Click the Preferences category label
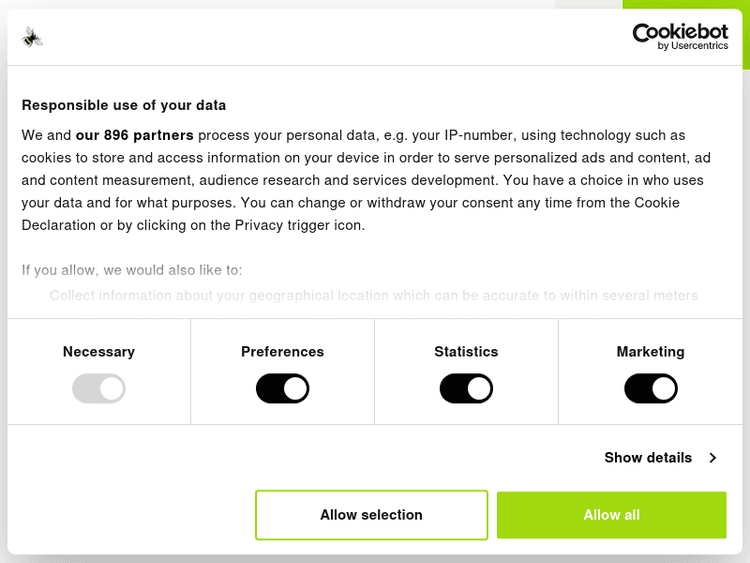The width and height of the screenshot is (750, 563). tap(282, 352)
